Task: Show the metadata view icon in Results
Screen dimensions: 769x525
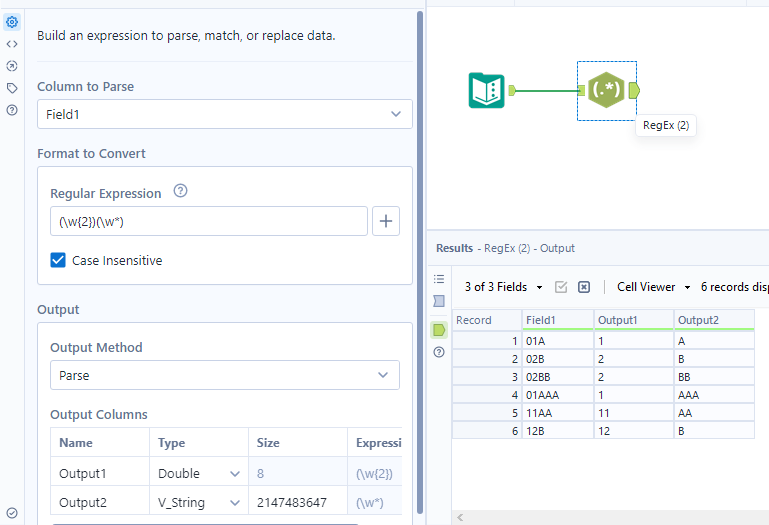Action: [439, 301]
